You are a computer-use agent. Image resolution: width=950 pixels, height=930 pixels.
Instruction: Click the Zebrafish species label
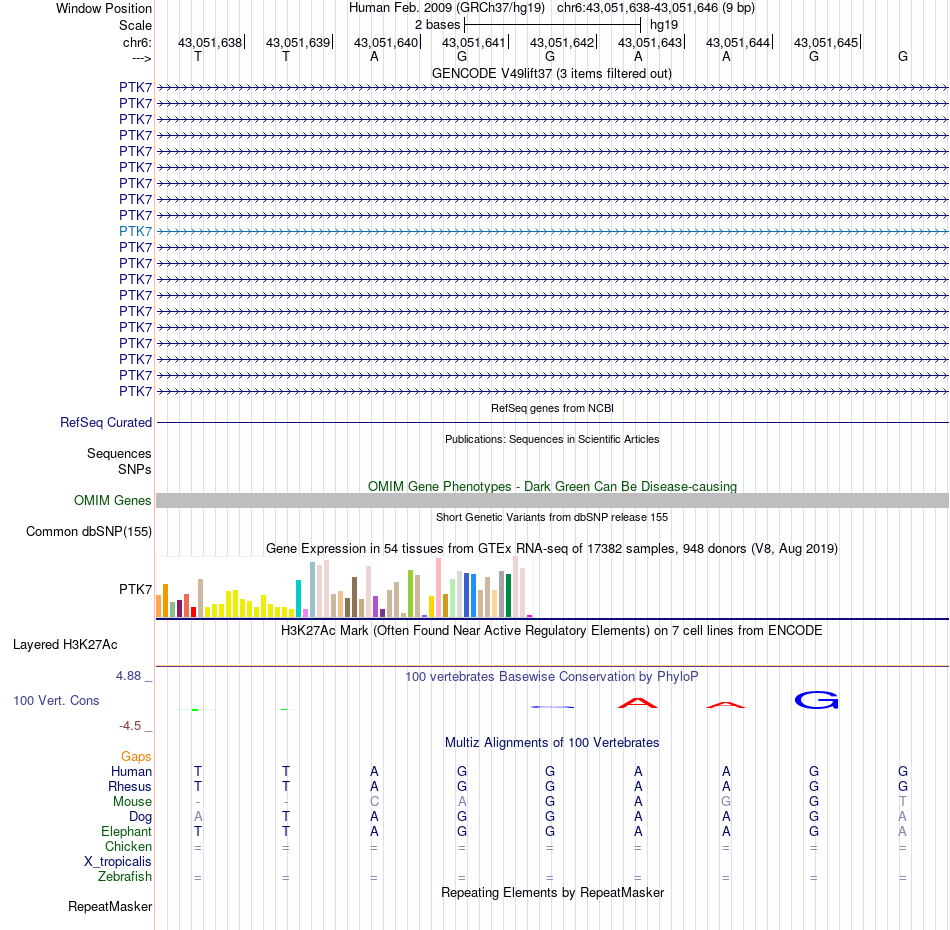click(x=125, y=877)
